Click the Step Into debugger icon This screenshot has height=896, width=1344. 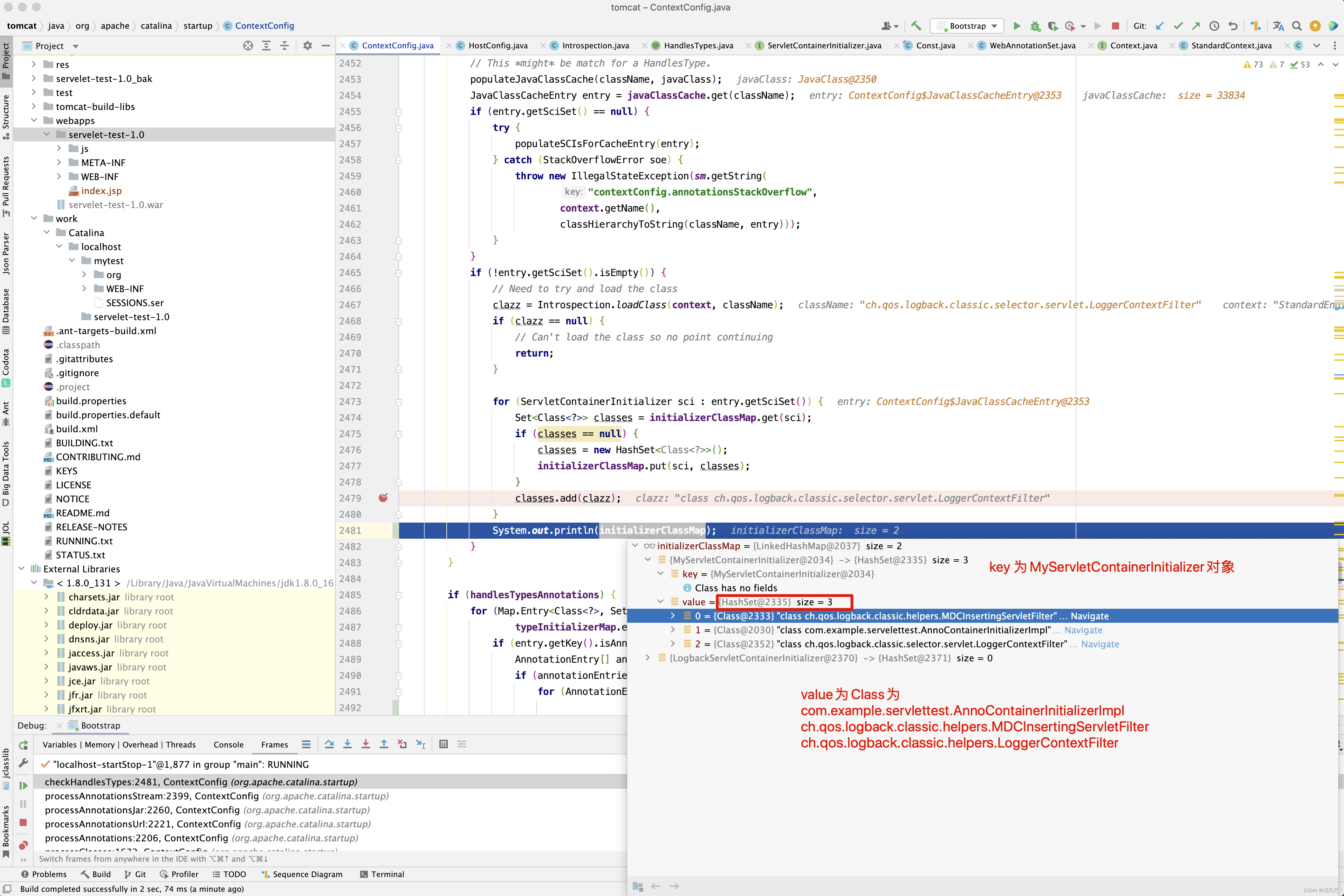click(348, 744)
